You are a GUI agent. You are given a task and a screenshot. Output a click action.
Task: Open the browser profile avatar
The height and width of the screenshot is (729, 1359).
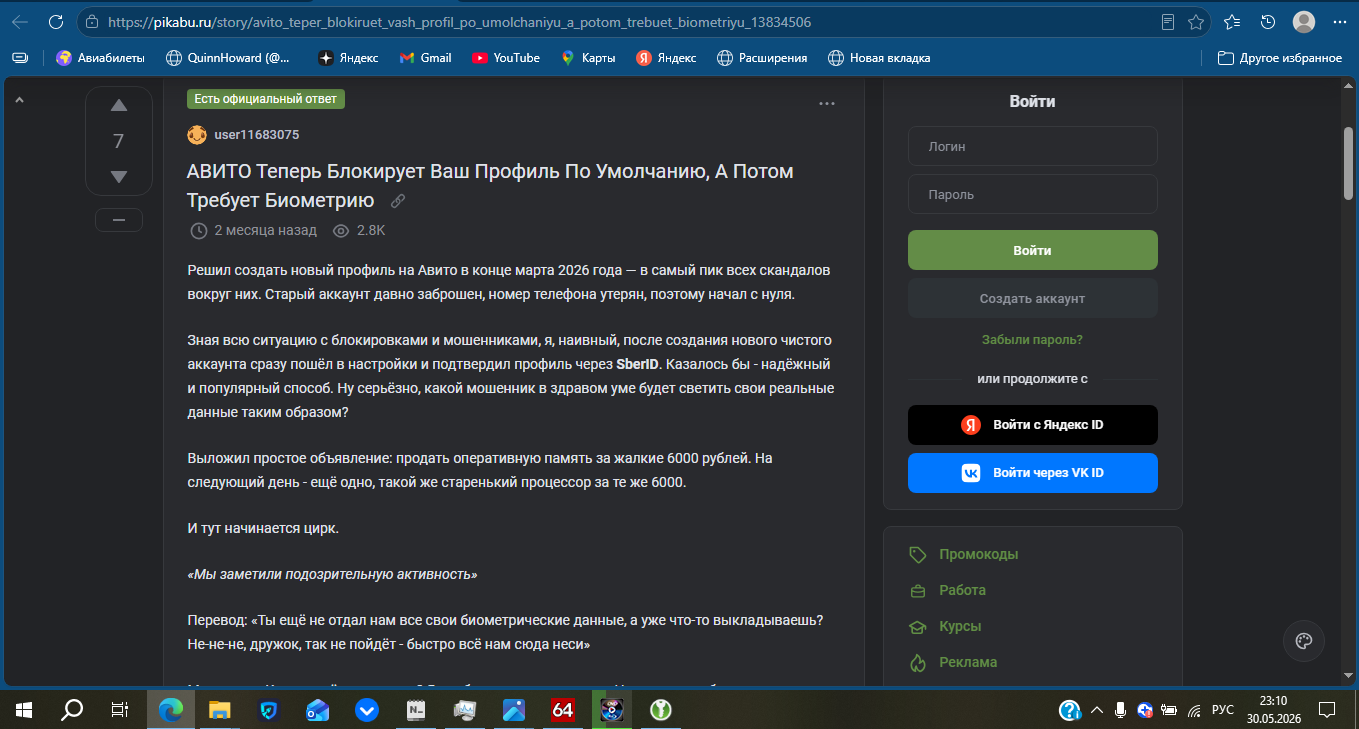[x=1303, y=22]
